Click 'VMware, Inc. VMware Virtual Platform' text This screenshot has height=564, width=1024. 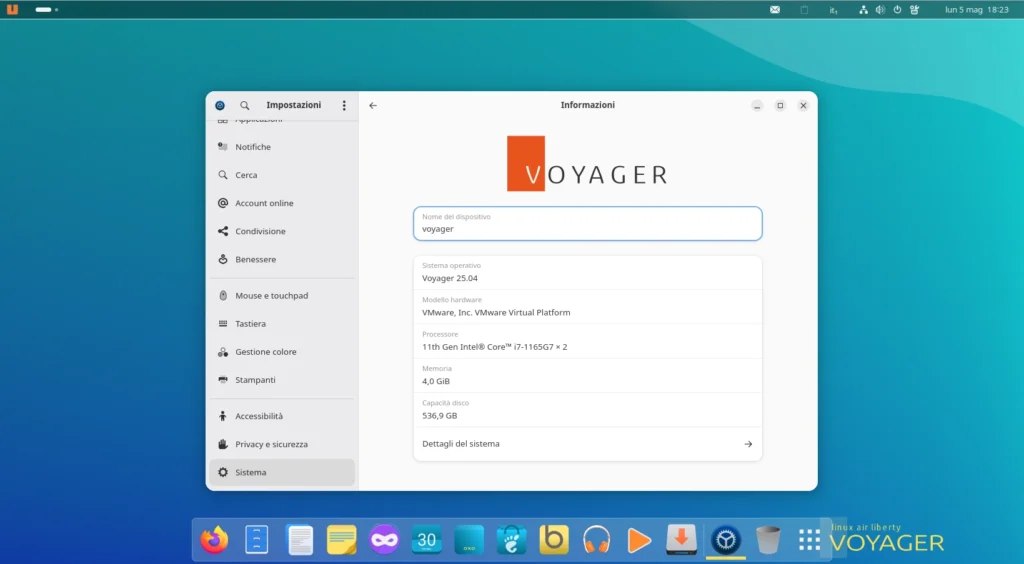(496, 313)
